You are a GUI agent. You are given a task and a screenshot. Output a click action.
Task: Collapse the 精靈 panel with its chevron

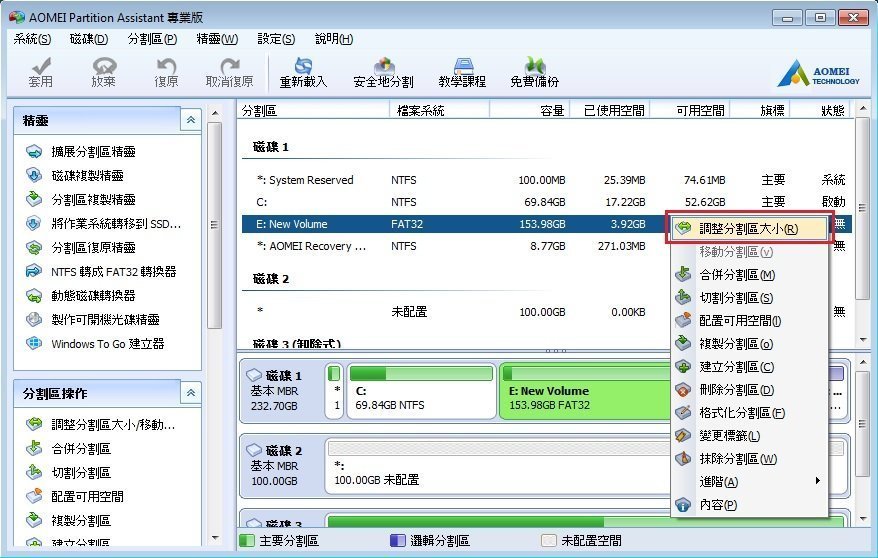(191, 119)
